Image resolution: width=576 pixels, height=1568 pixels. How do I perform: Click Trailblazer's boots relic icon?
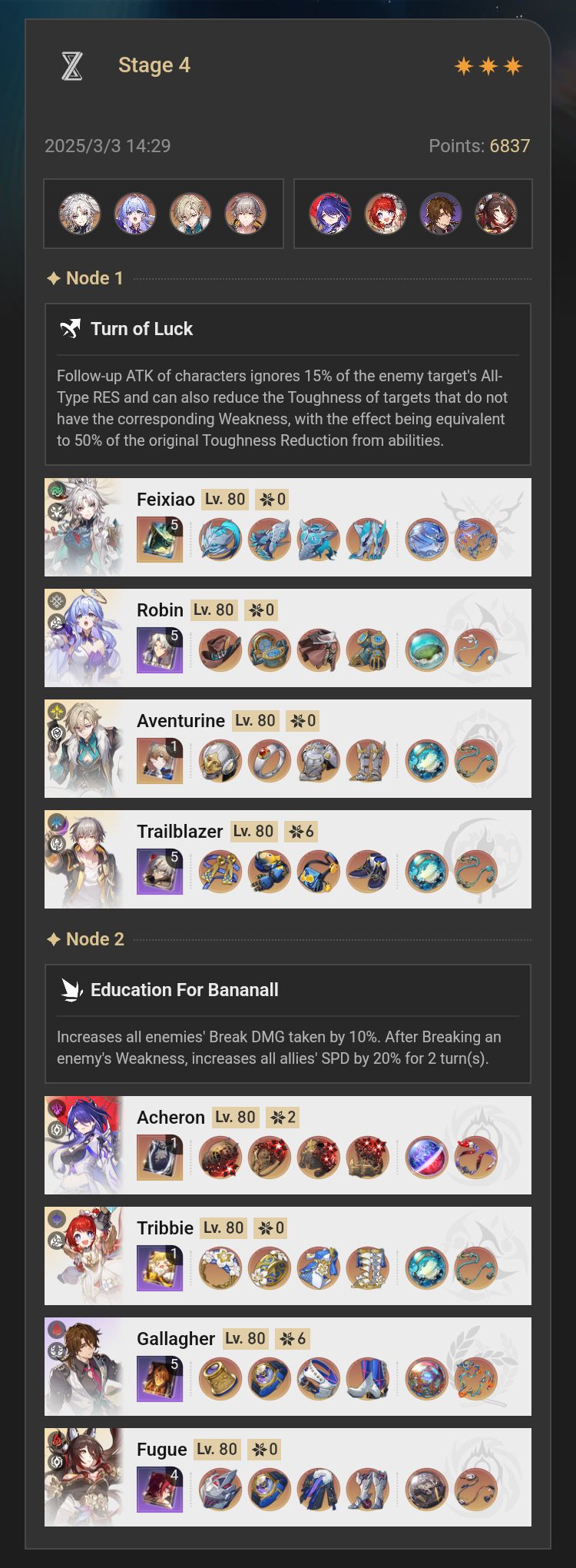click(368, 872)
